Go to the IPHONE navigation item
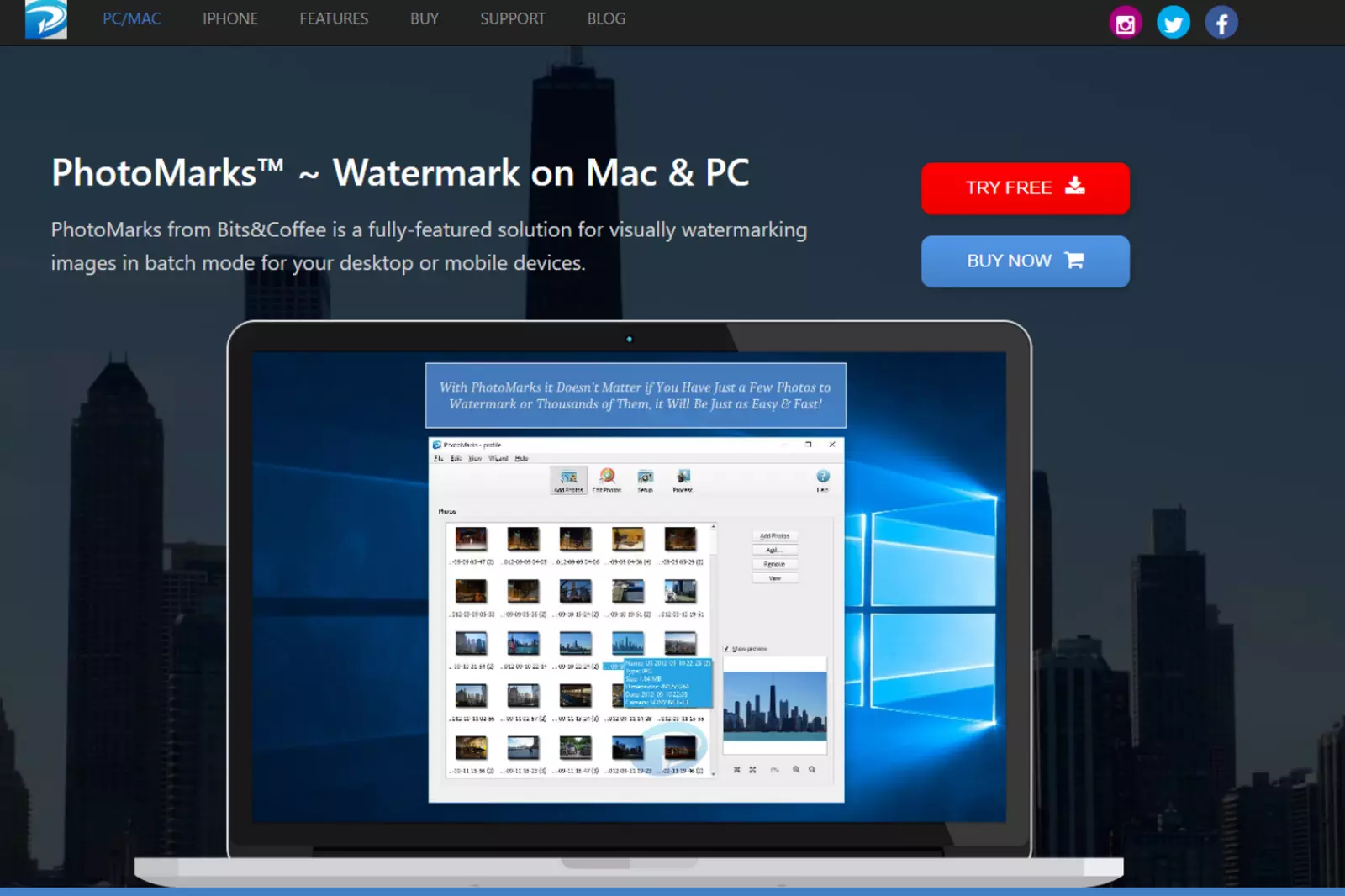1345x896 pixels. click(230, 18)
